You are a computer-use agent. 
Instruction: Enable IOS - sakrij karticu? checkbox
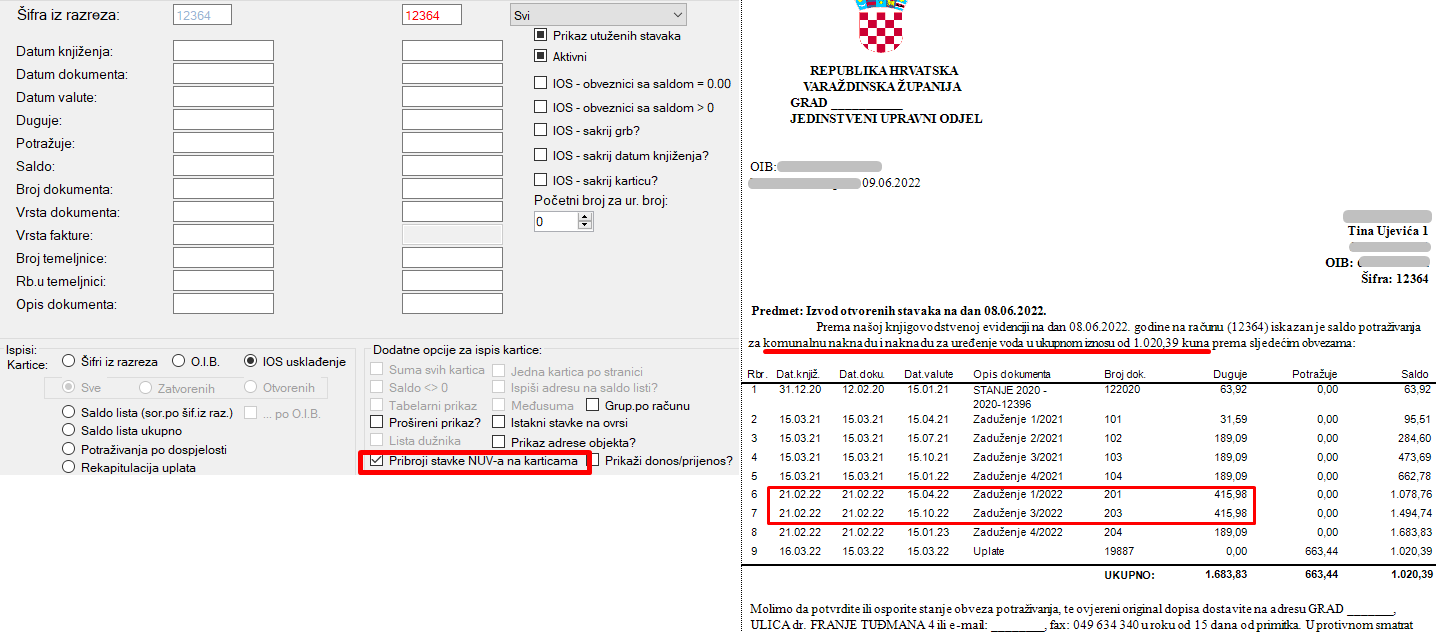point(541,181)
